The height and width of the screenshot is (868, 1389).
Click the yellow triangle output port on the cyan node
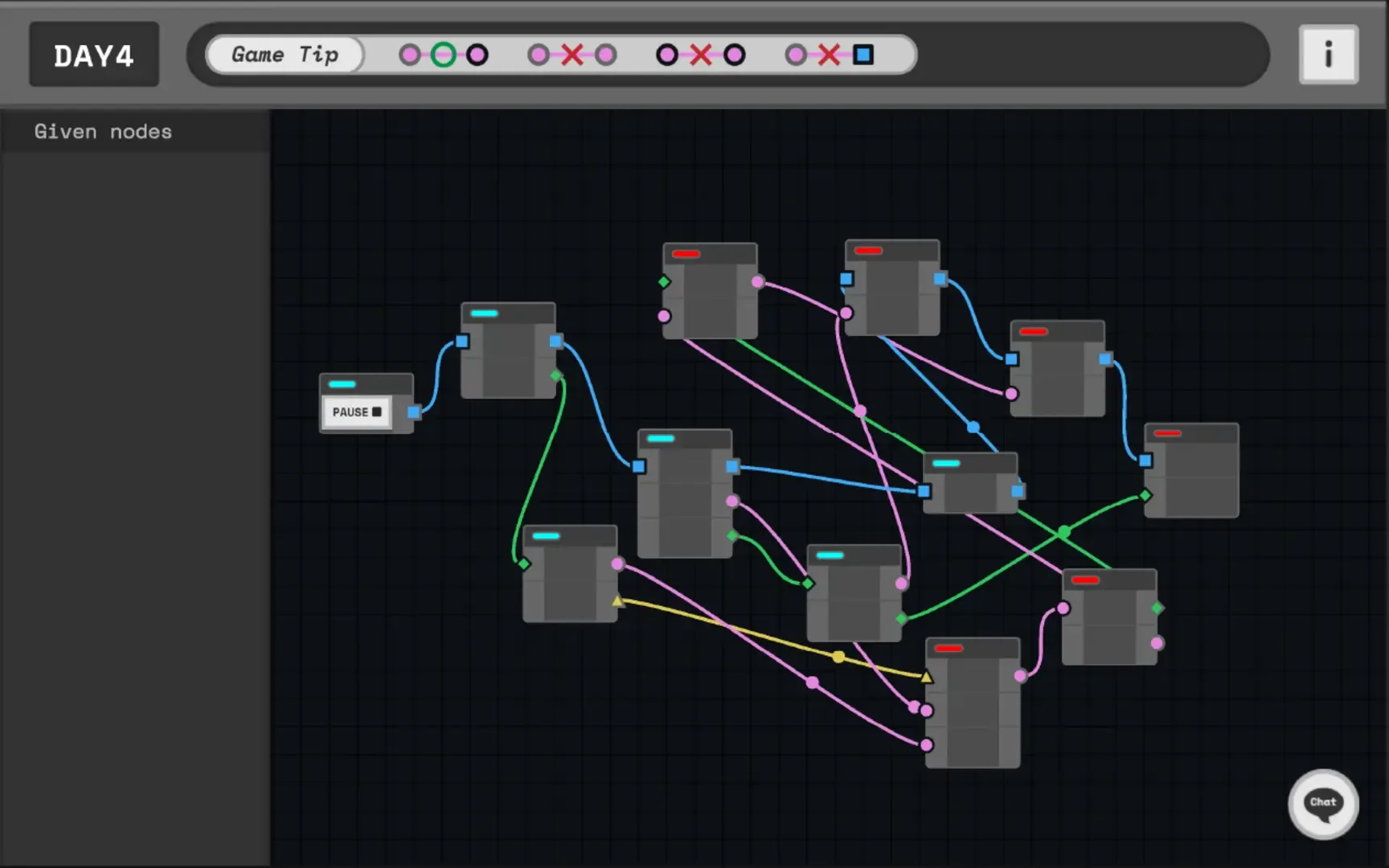[x=617, y=600]
